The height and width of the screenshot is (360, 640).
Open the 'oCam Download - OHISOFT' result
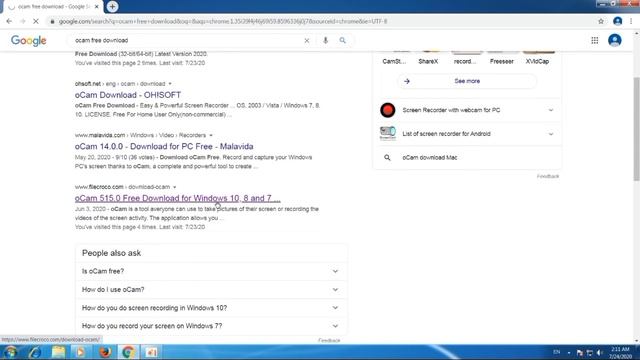128,95
